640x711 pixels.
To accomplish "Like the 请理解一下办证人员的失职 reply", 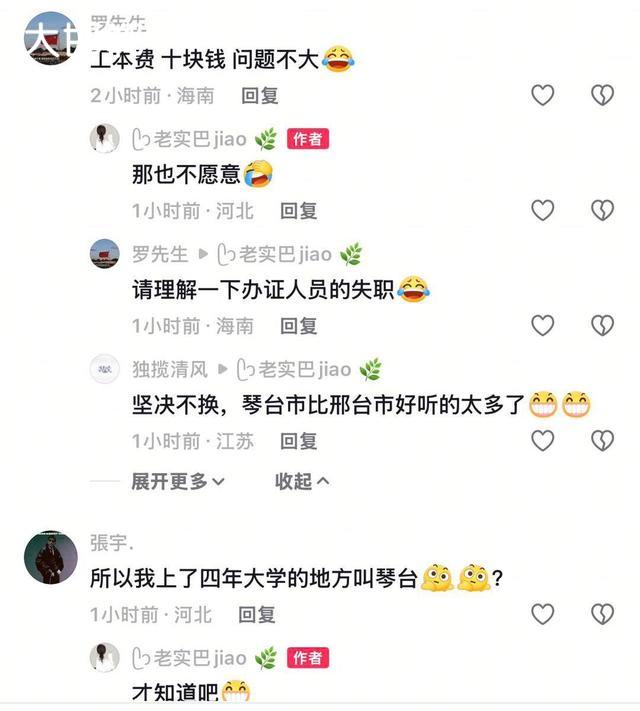I will click(x=542, y=326).
